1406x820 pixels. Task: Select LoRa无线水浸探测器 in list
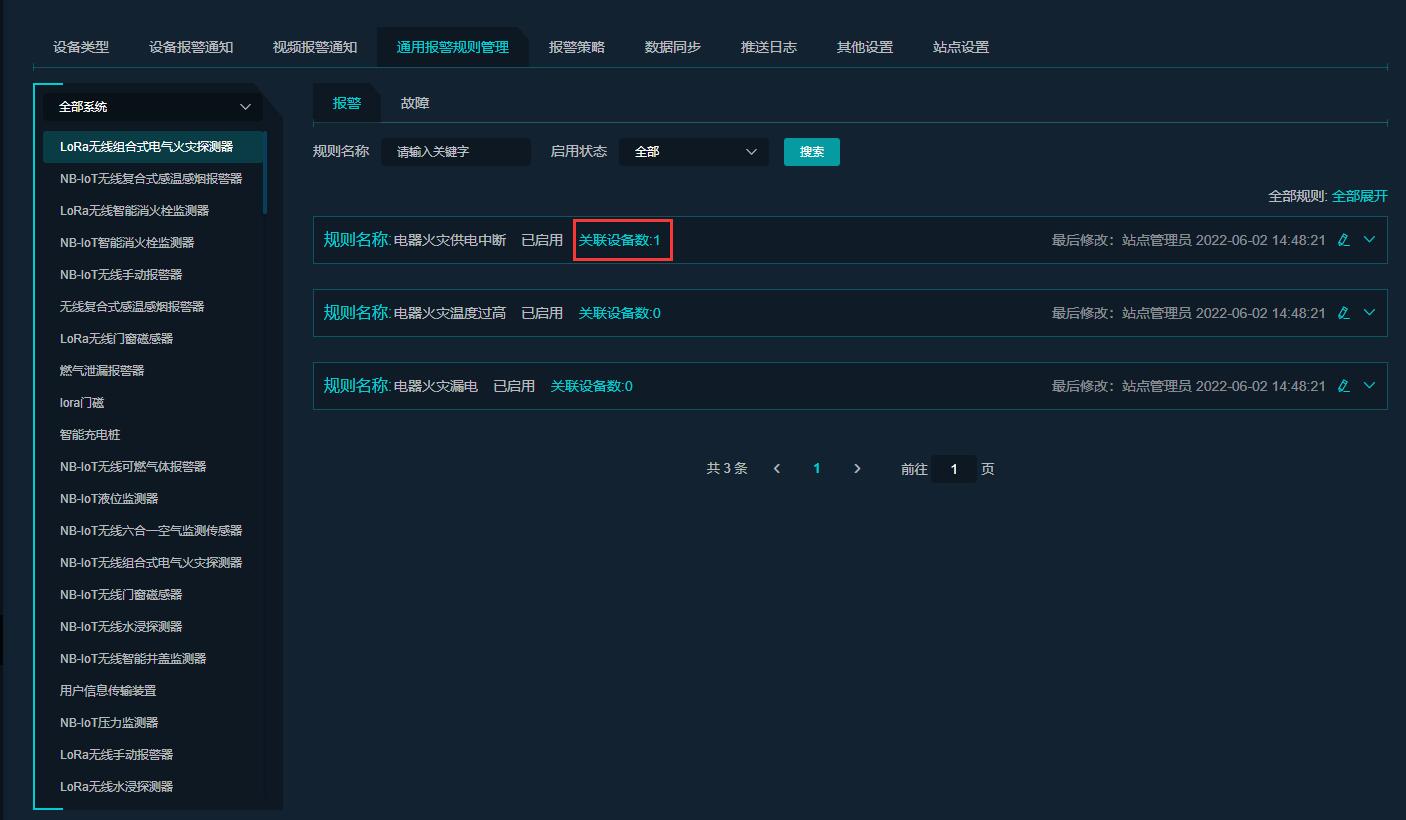click(153, 787)
